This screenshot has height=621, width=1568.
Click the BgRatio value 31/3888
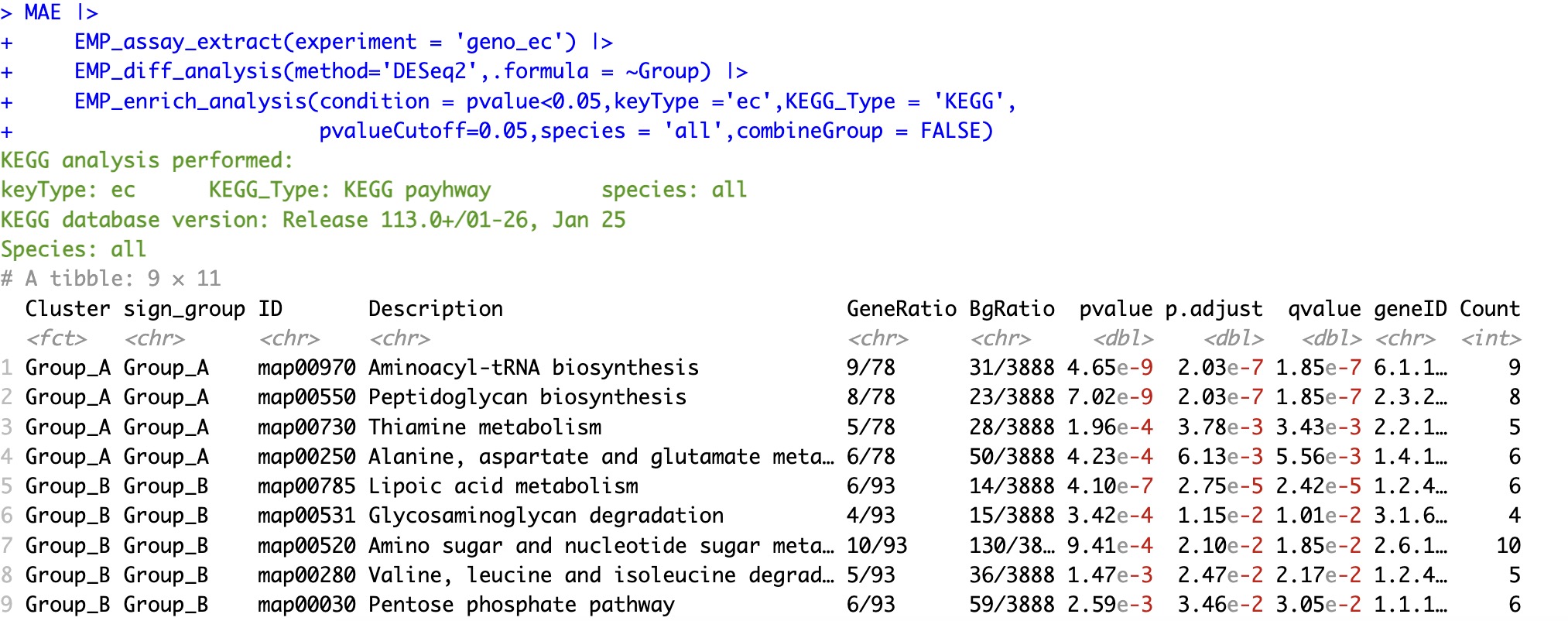click(x=1011, y=368)
